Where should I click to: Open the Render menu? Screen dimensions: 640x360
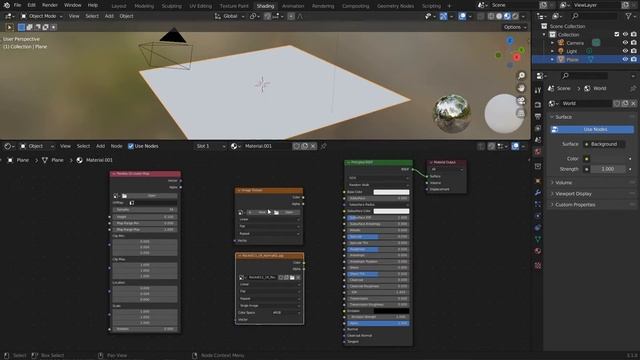point(50,5)
